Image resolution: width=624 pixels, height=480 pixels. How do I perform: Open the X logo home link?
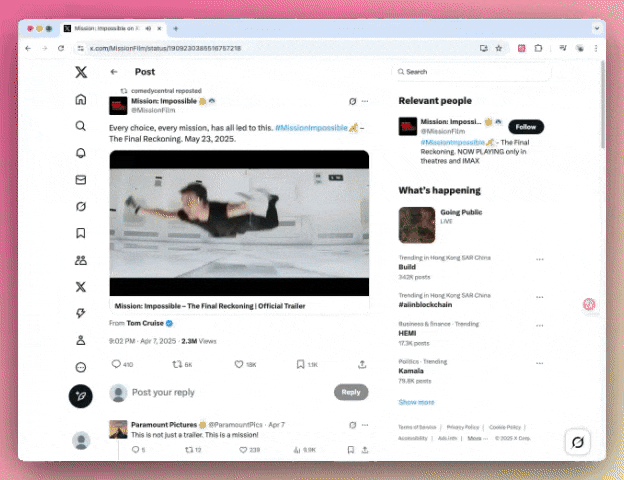coord(81,72)
